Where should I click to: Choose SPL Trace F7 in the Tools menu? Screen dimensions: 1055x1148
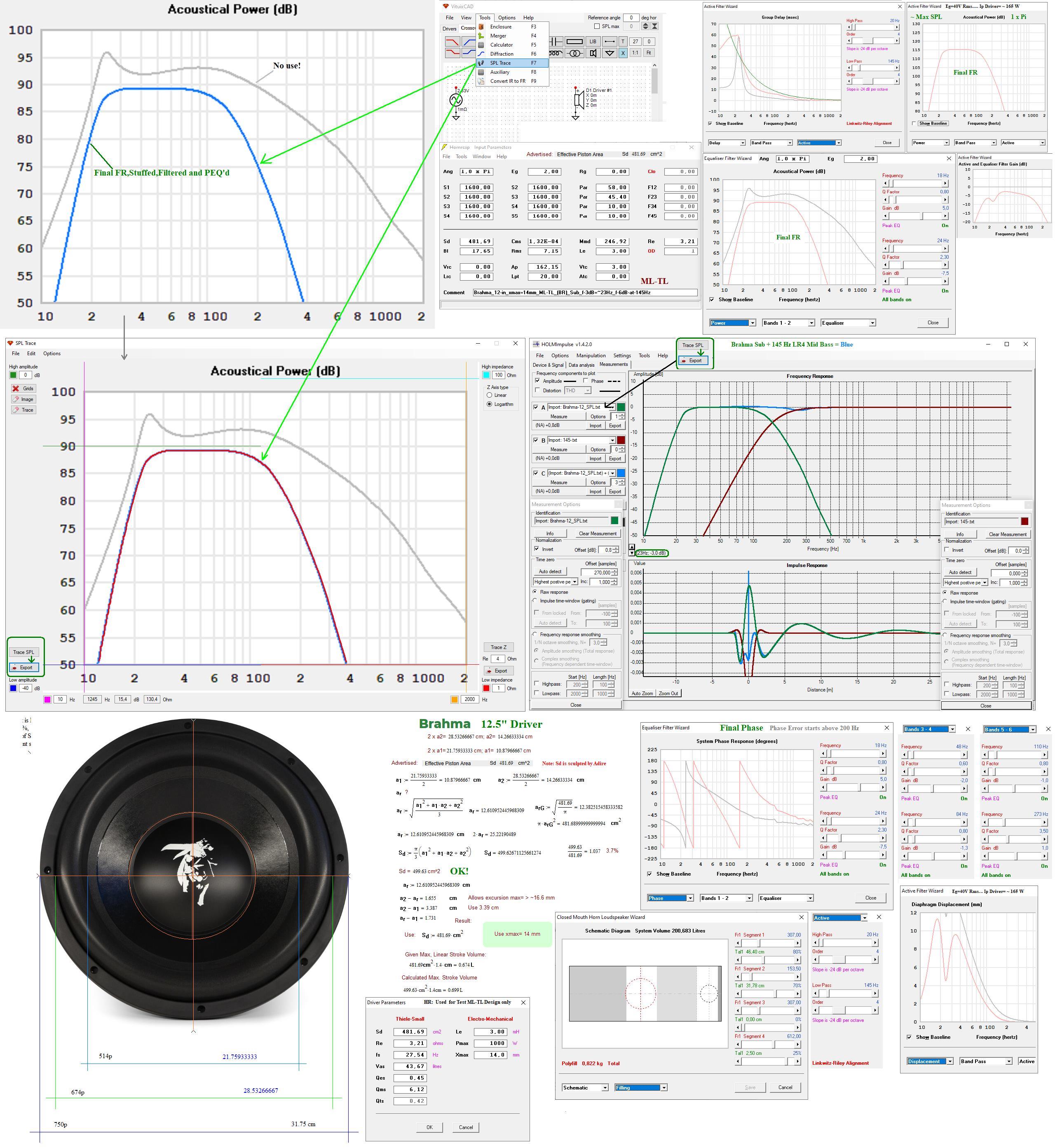point(513,63)
